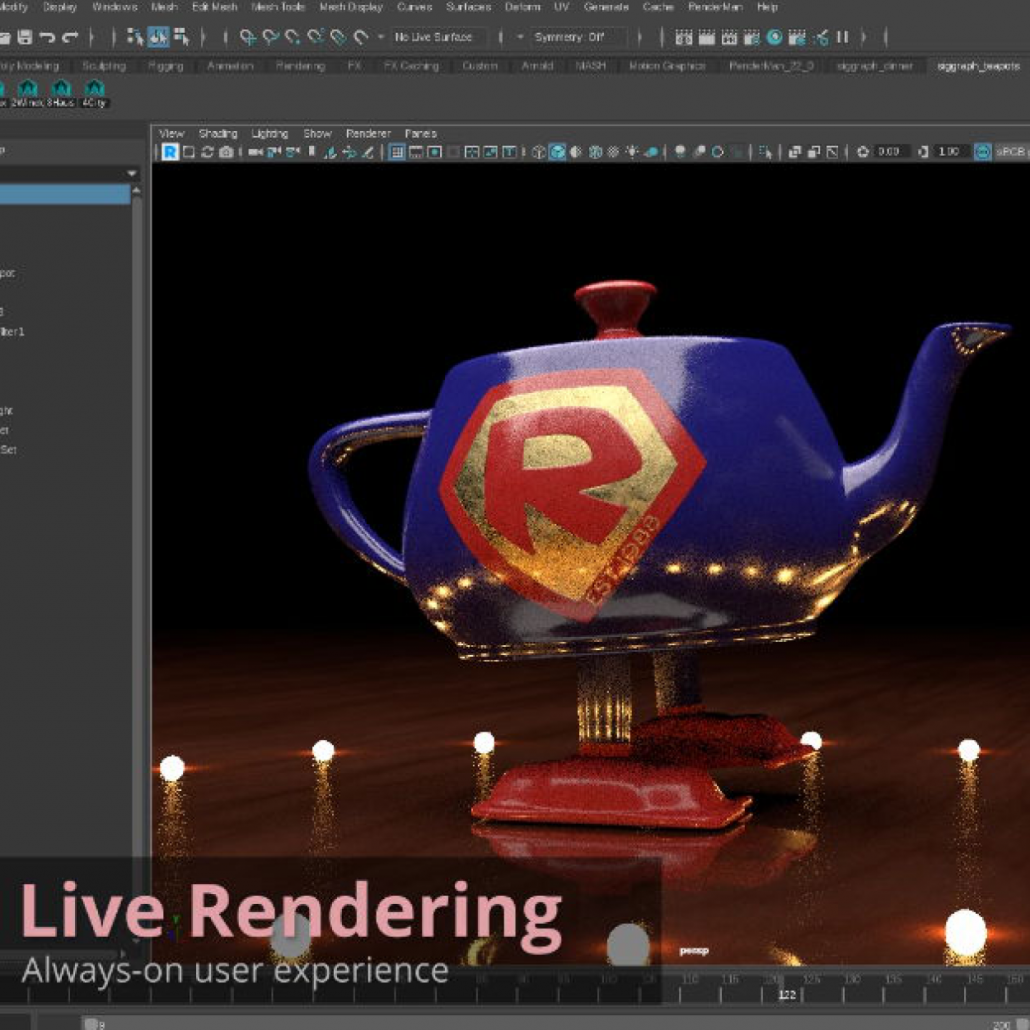Click the viewport refresh arrows icon
The width and height of the screenshot is (1030, 1030).
pyautogui.click(x=207, y=152)
